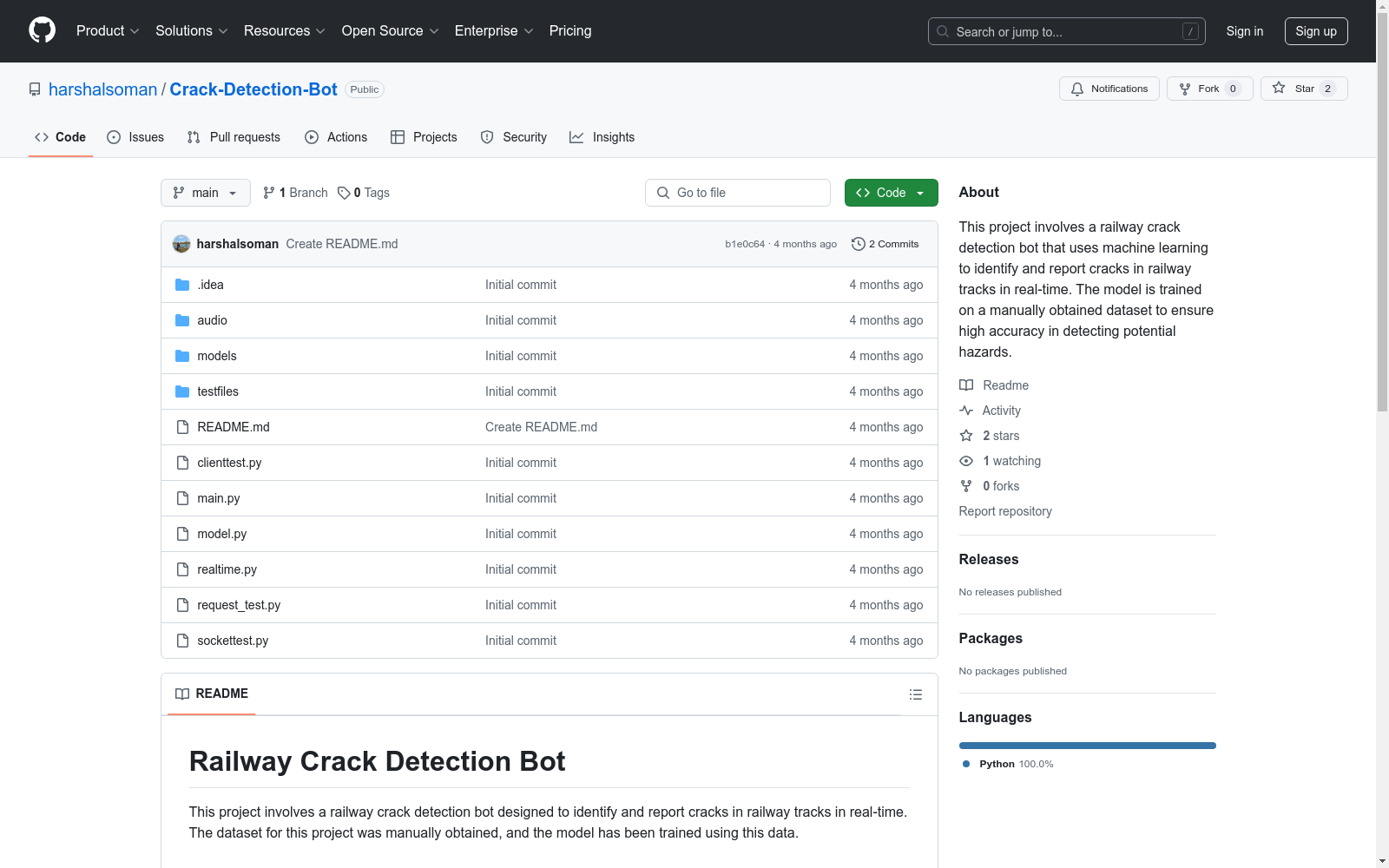Open the Actions tab
The image size is (1389, 868).
tap(336, 137)
